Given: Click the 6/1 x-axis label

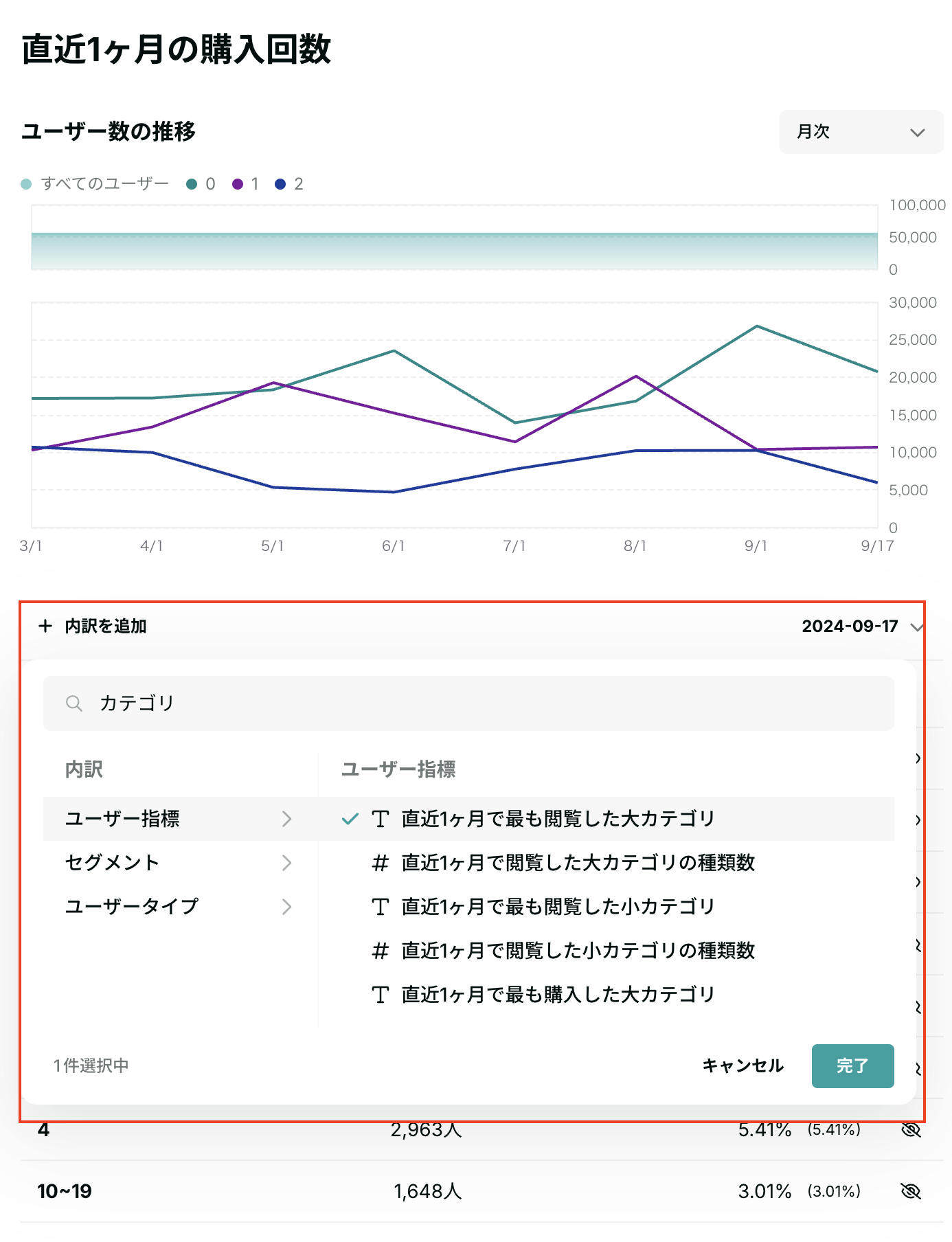Looking at the screenshot, I should coord(394,546).
